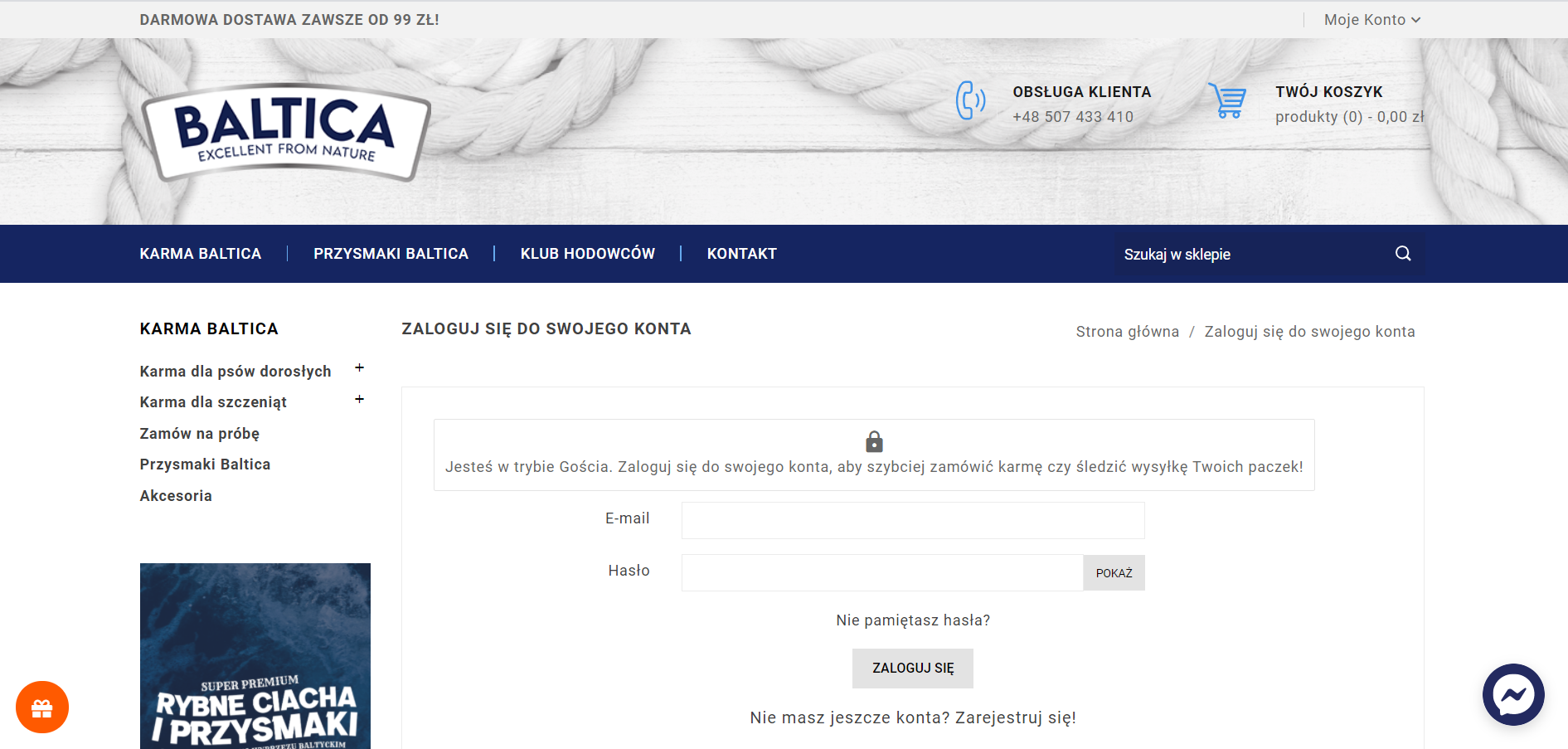This screenshot has width=1568, height=749.
Task: Open the Karma Baltica menu
Action: tap(201, 254)
